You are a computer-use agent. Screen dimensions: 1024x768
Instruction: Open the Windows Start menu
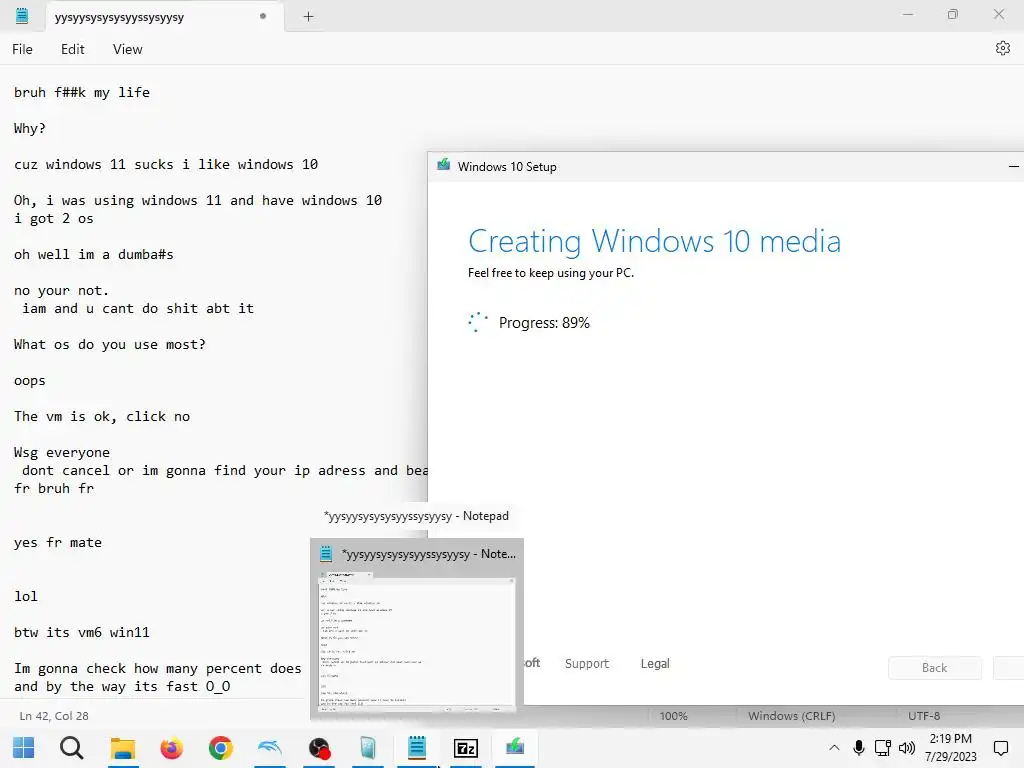point(24,748)
